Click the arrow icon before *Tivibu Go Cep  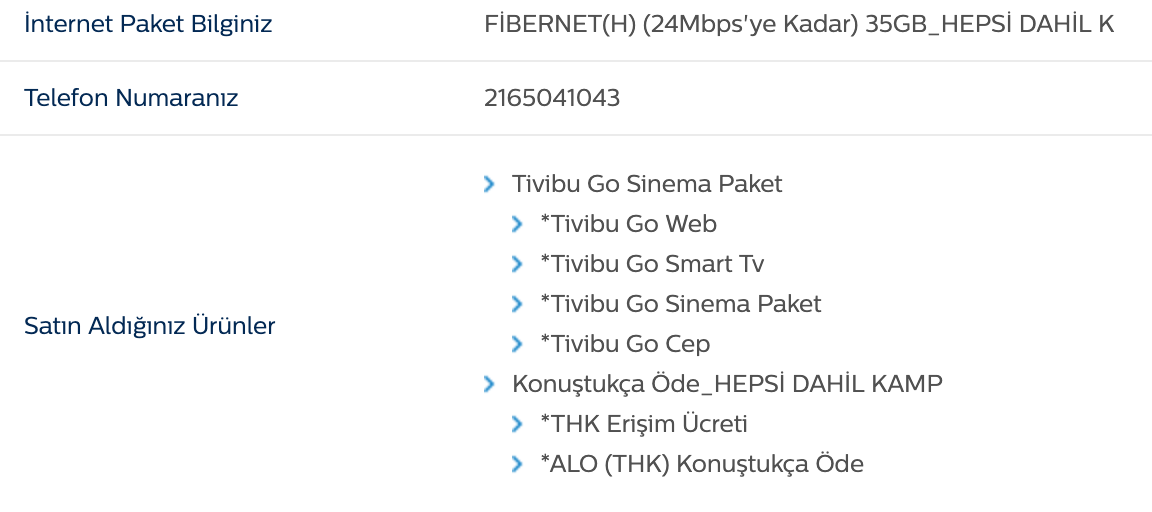(x=517, y=344)
